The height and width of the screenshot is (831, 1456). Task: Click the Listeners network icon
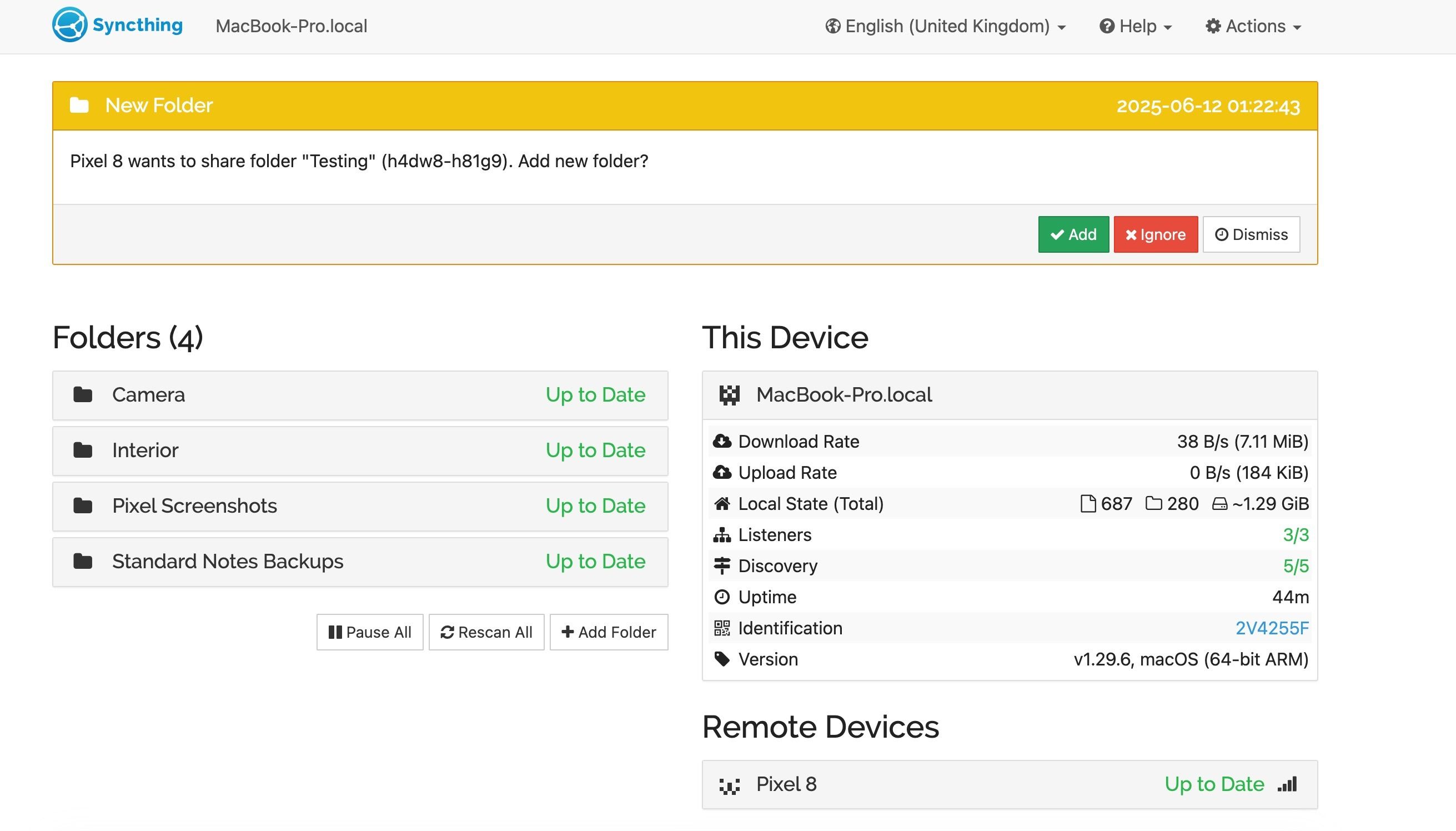tap(722, 535)
